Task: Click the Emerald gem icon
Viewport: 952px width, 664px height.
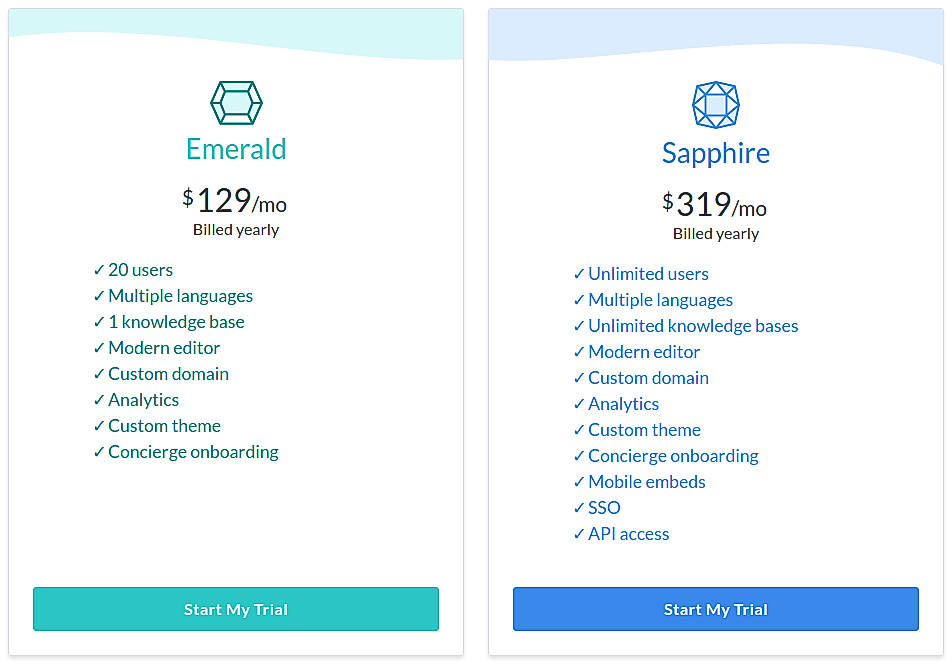Action: pyautogui.click(x=236, y=101)
